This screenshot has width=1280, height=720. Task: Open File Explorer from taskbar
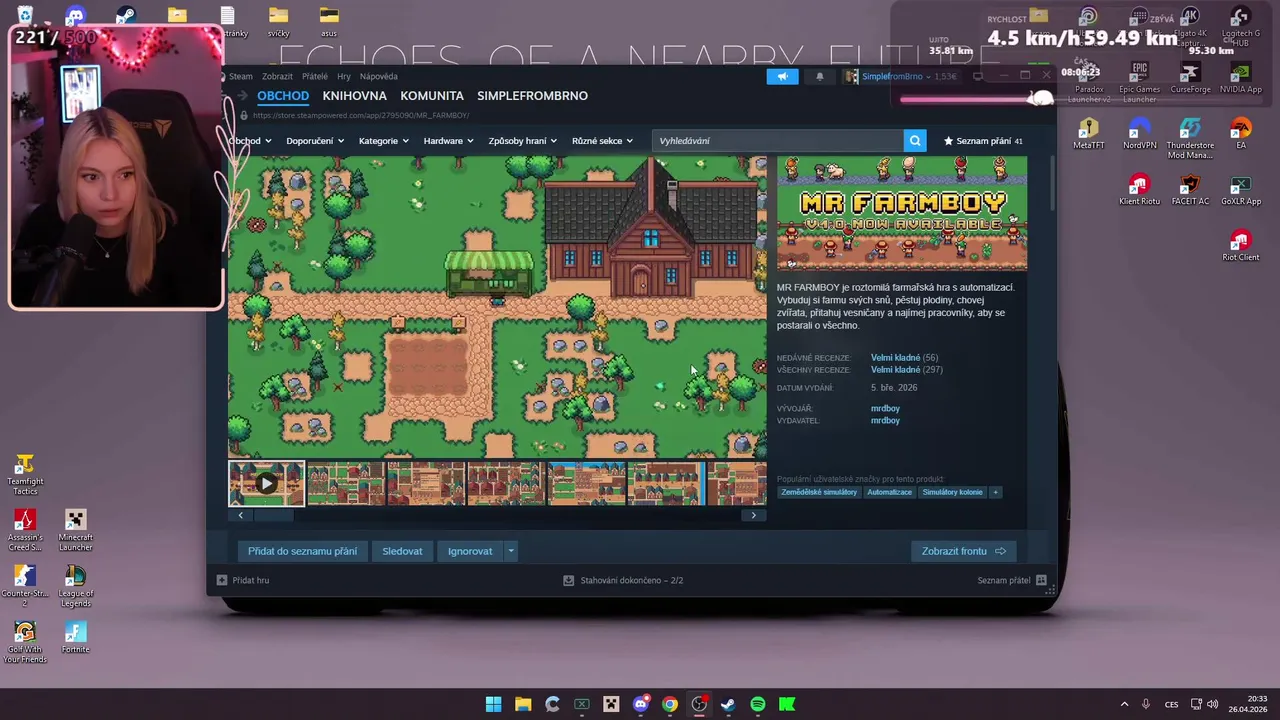pos(523,704)
